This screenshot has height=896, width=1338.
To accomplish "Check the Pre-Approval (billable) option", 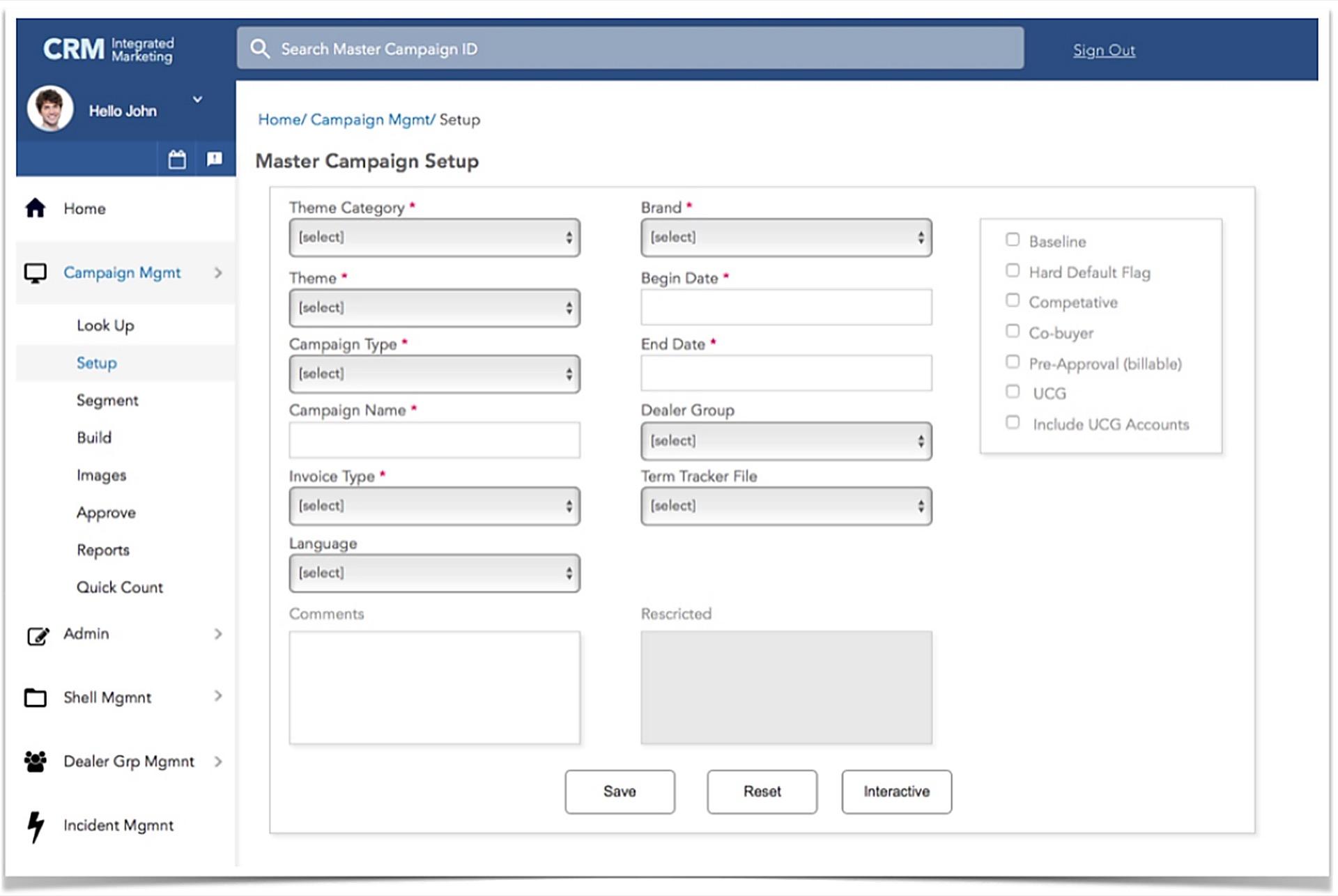I will [1012, 362].
